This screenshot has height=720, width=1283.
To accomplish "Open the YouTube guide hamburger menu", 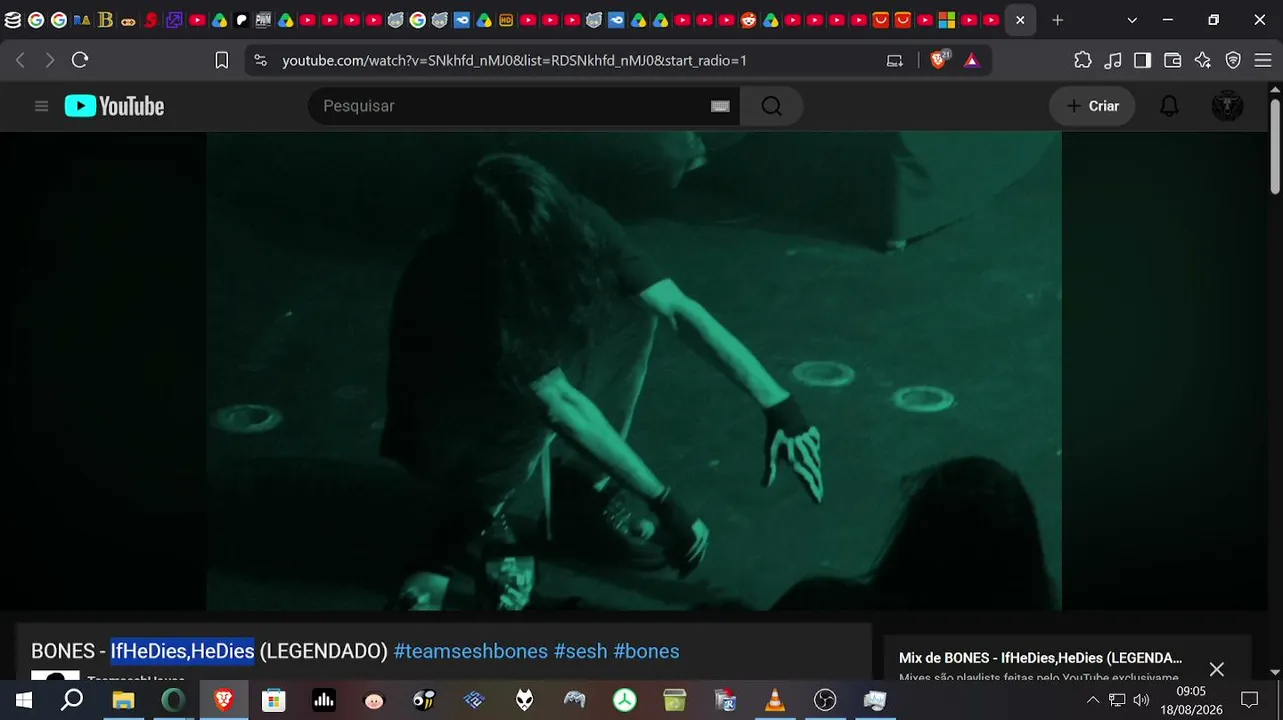I will [41, 106].
